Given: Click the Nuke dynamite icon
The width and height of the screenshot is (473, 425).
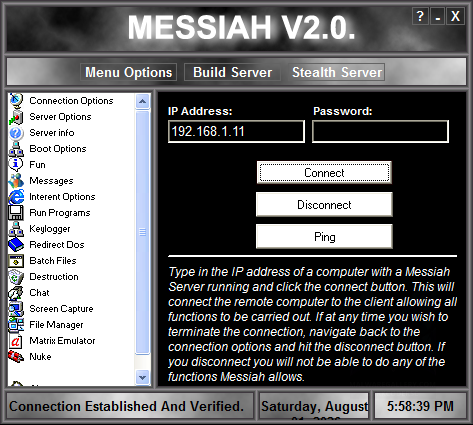Looking at the screenshot, I should (x=16, y=357).
